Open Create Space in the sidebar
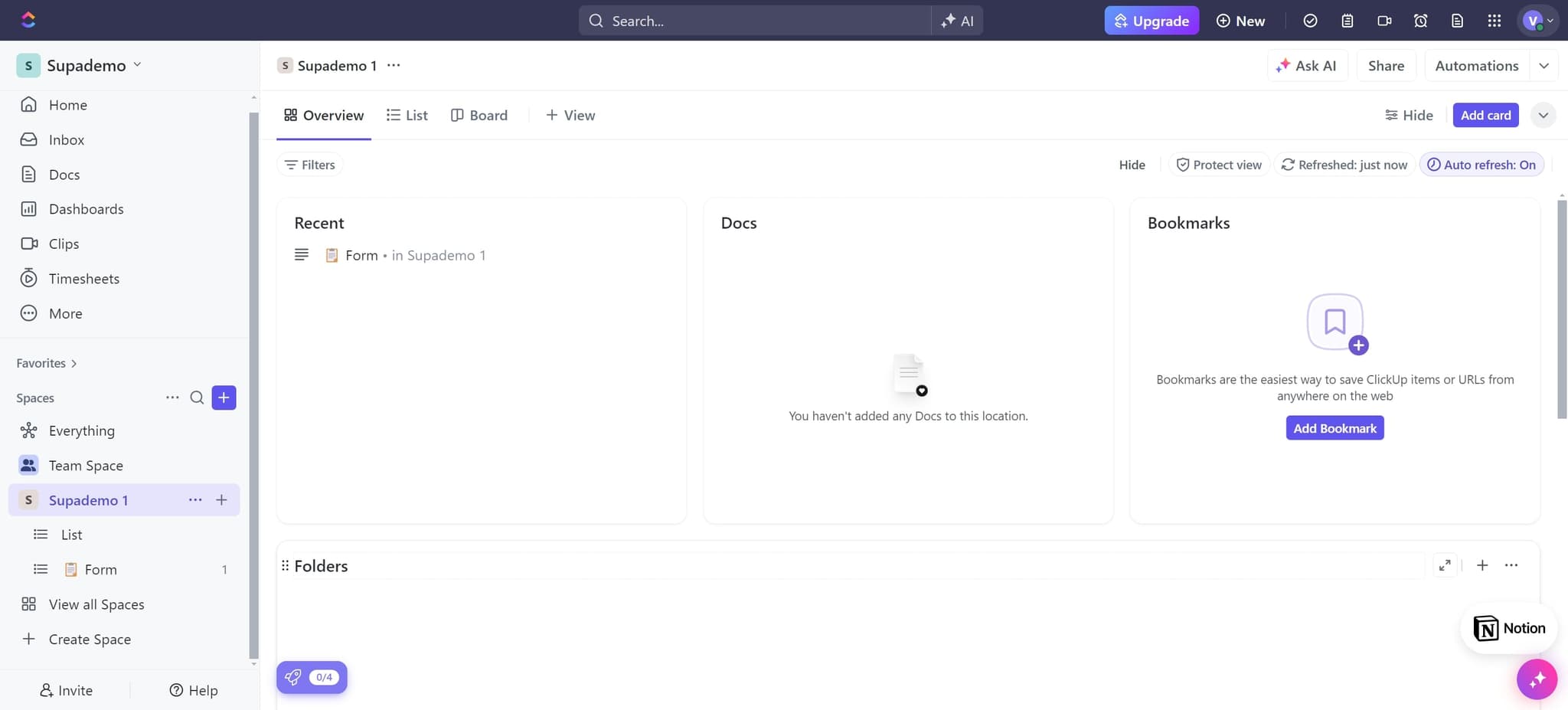The height and width of the screenshot is (710, 1568). [x=90, y=638]
